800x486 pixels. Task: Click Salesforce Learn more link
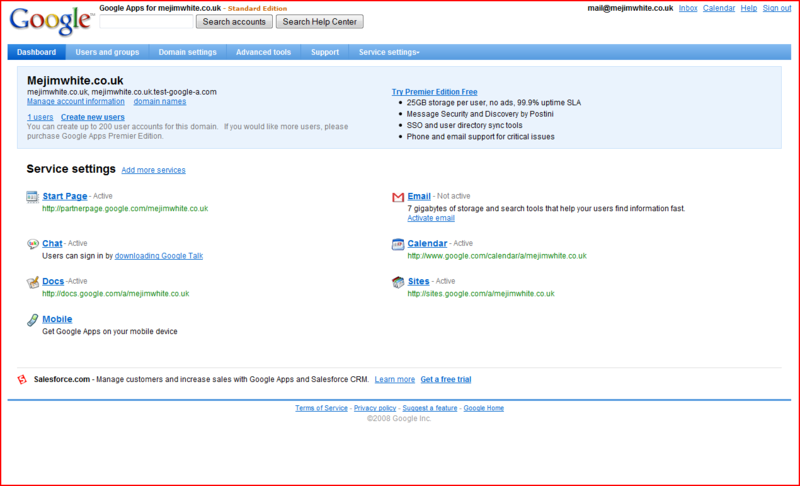[x=394, y=379]
